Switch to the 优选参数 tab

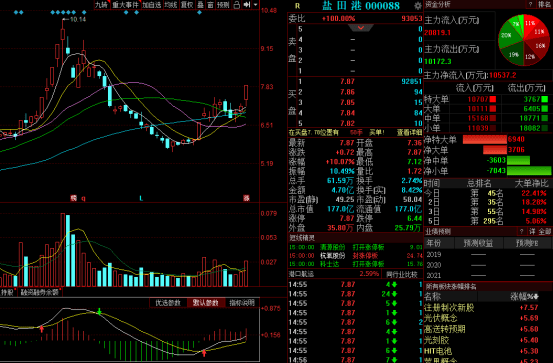point(168,303)
